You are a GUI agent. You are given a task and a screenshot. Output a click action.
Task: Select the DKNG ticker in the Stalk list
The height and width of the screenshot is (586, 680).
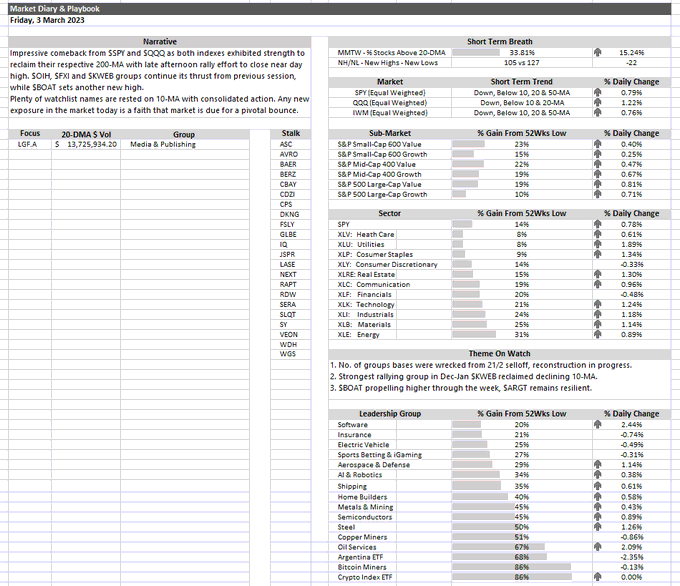[289, 214]
